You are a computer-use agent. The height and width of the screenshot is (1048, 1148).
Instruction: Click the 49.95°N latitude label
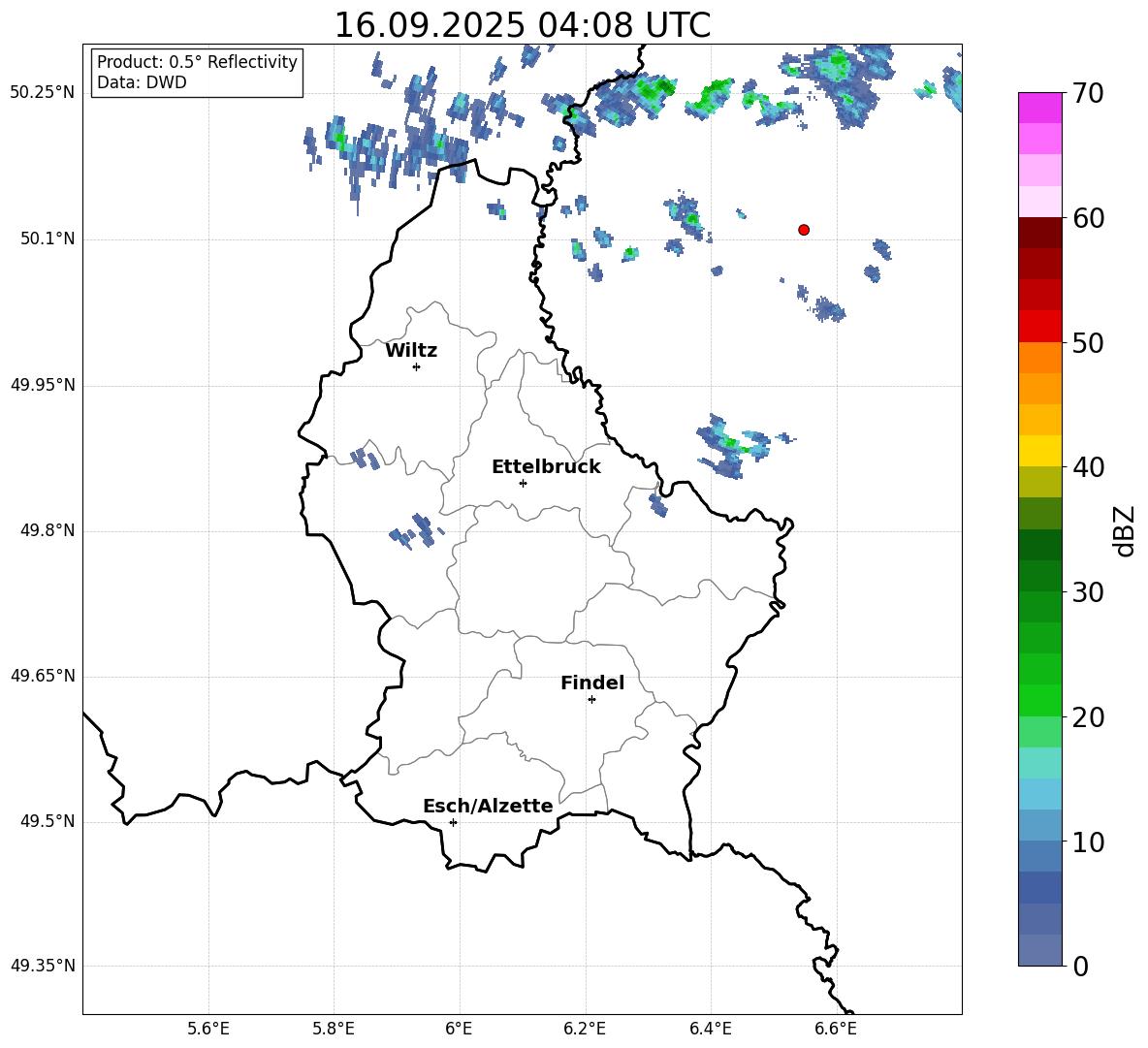tap(43, 385)
